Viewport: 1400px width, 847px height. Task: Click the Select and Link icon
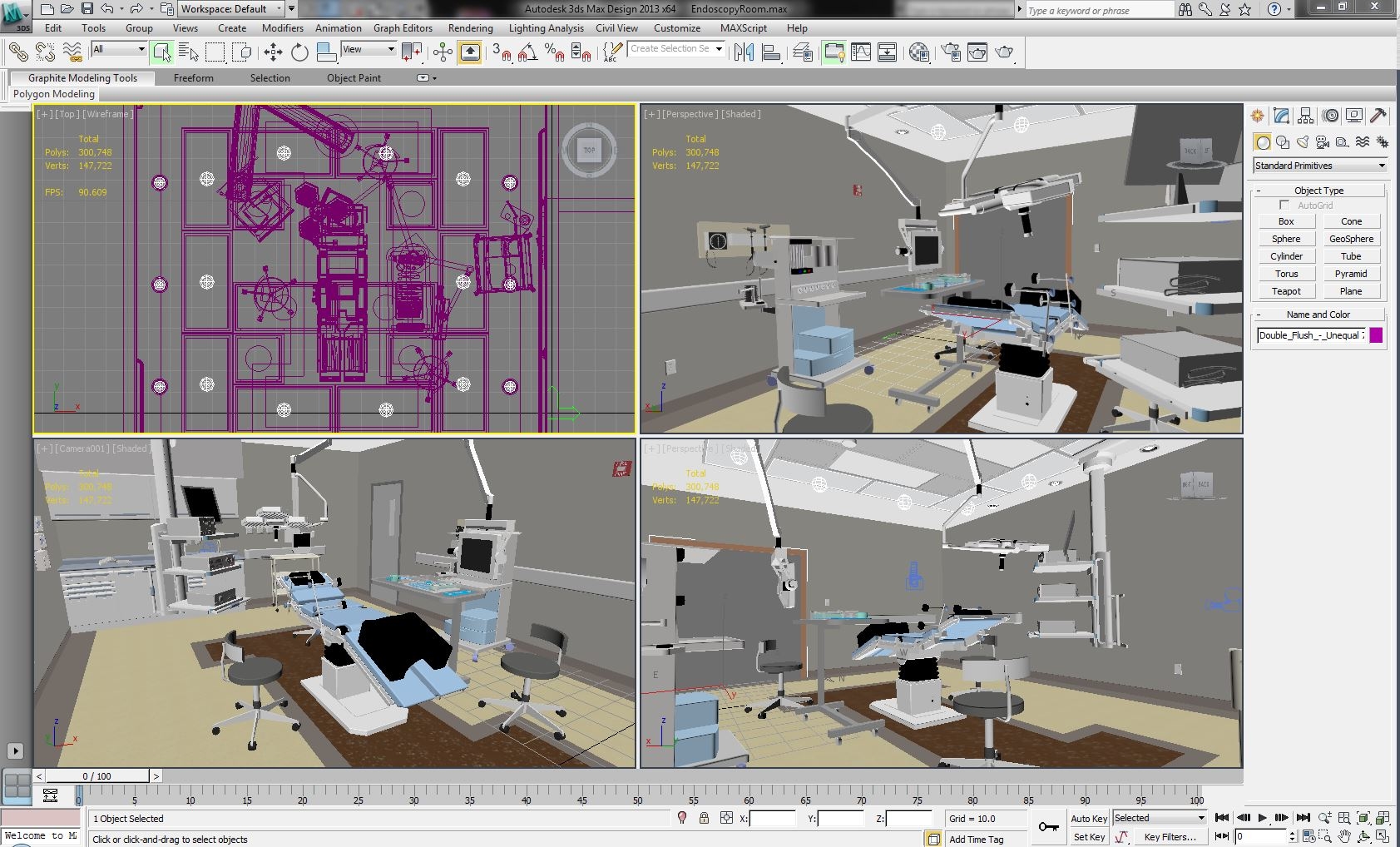point(17,52)
